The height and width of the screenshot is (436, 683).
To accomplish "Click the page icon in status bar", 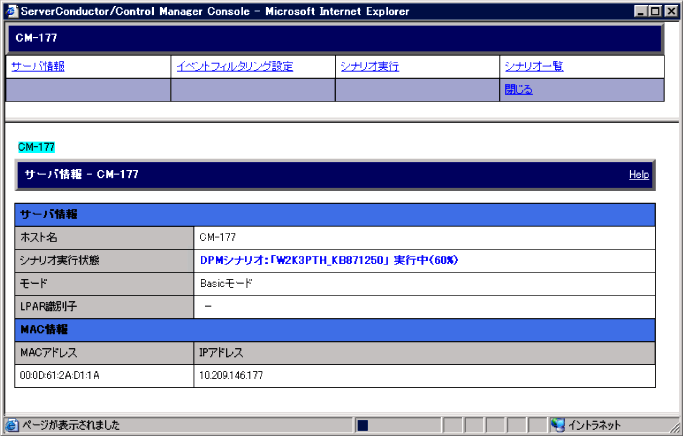I will 11,425.
